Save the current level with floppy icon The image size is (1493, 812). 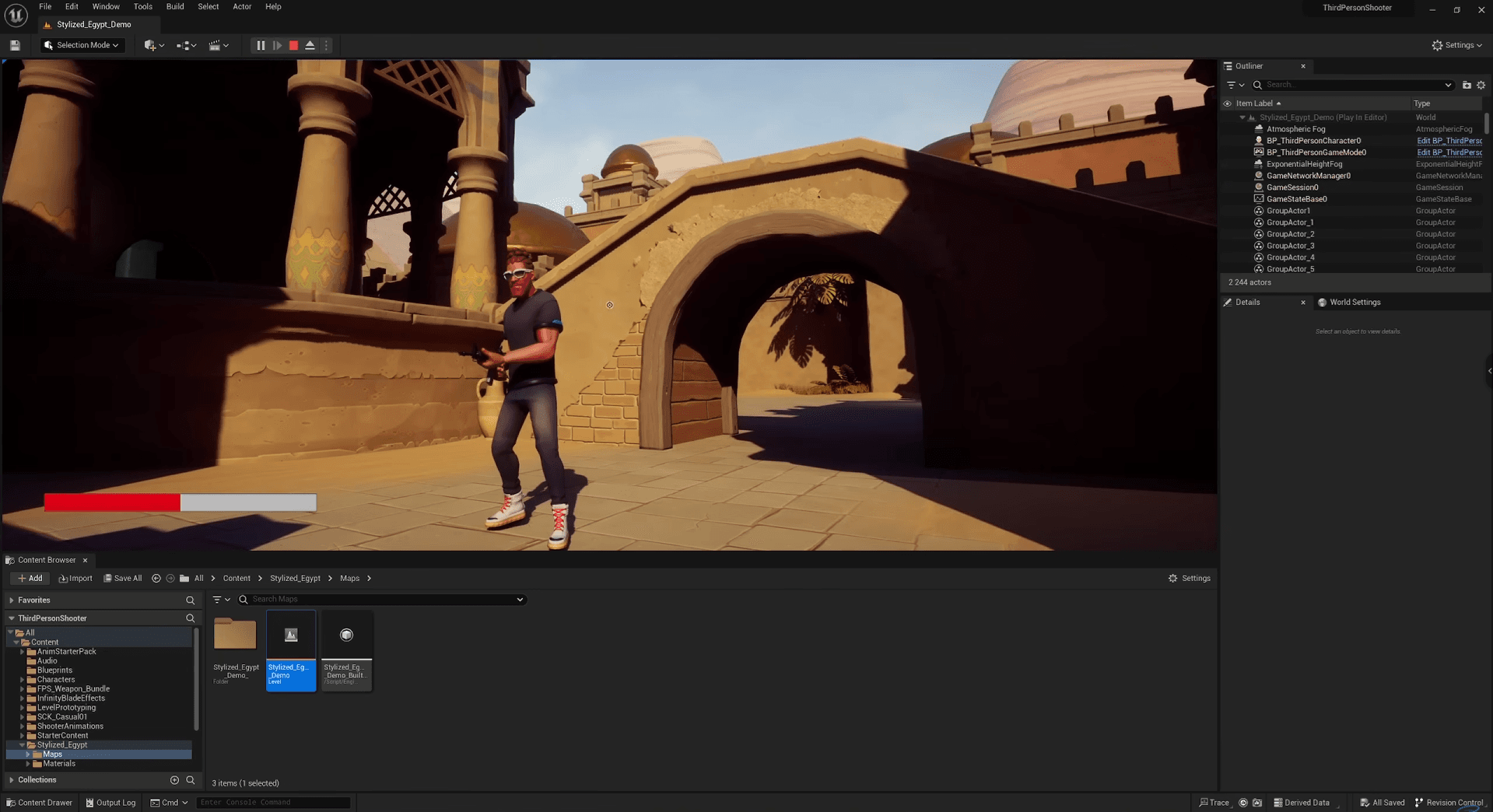15,46
